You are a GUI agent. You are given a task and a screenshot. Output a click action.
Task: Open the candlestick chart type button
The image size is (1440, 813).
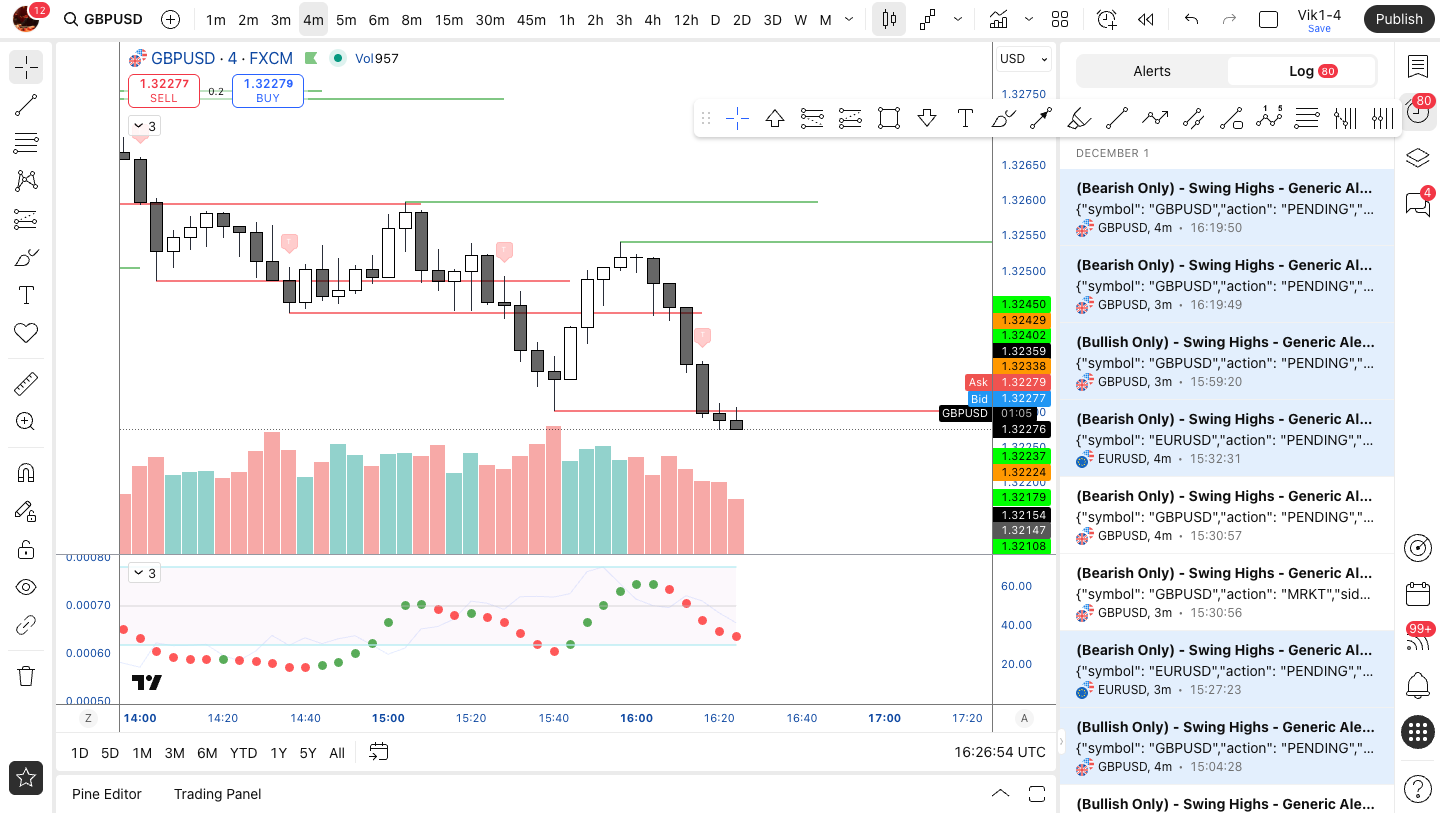click(x=889, y=19)
